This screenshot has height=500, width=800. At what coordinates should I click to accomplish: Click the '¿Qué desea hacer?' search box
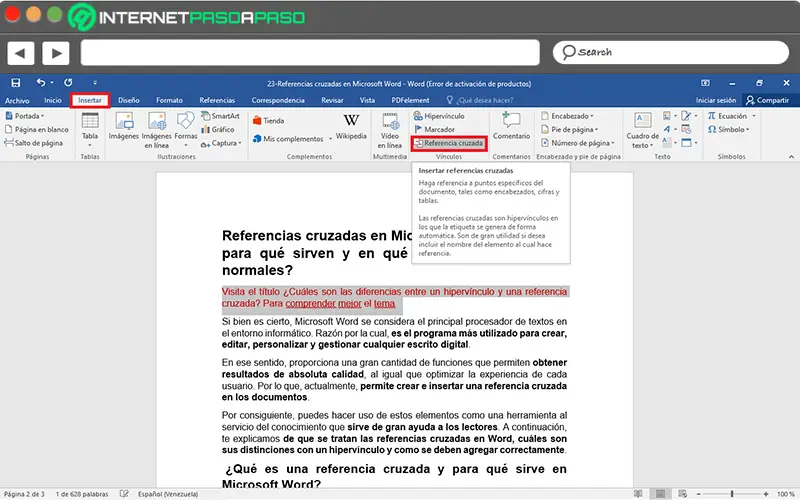(480, 101)
